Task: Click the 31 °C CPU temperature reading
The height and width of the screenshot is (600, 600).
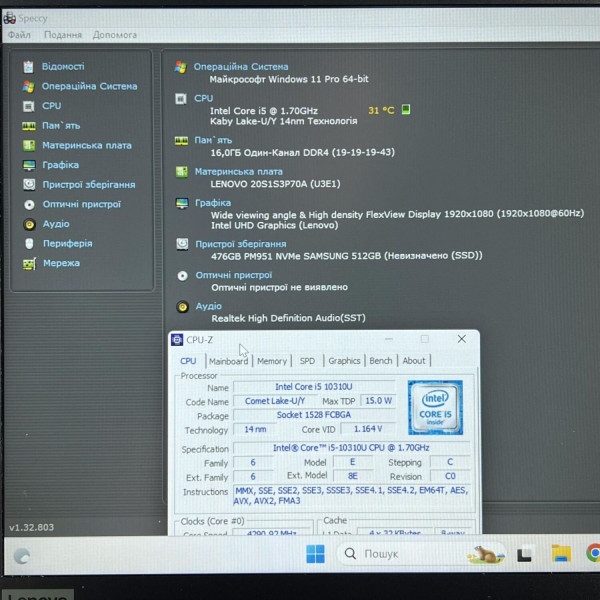Action: pyautogui.click(x=381, y=111)
